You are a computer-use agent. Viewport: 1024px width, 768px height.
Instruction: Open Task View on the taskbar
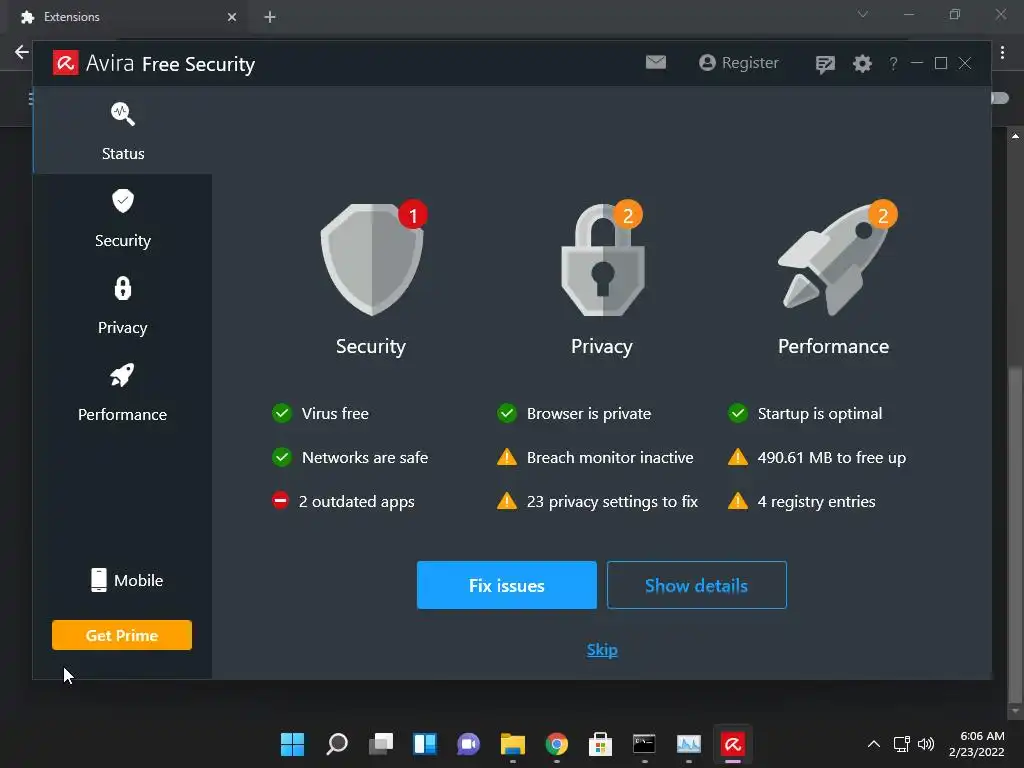coord(381,744)
